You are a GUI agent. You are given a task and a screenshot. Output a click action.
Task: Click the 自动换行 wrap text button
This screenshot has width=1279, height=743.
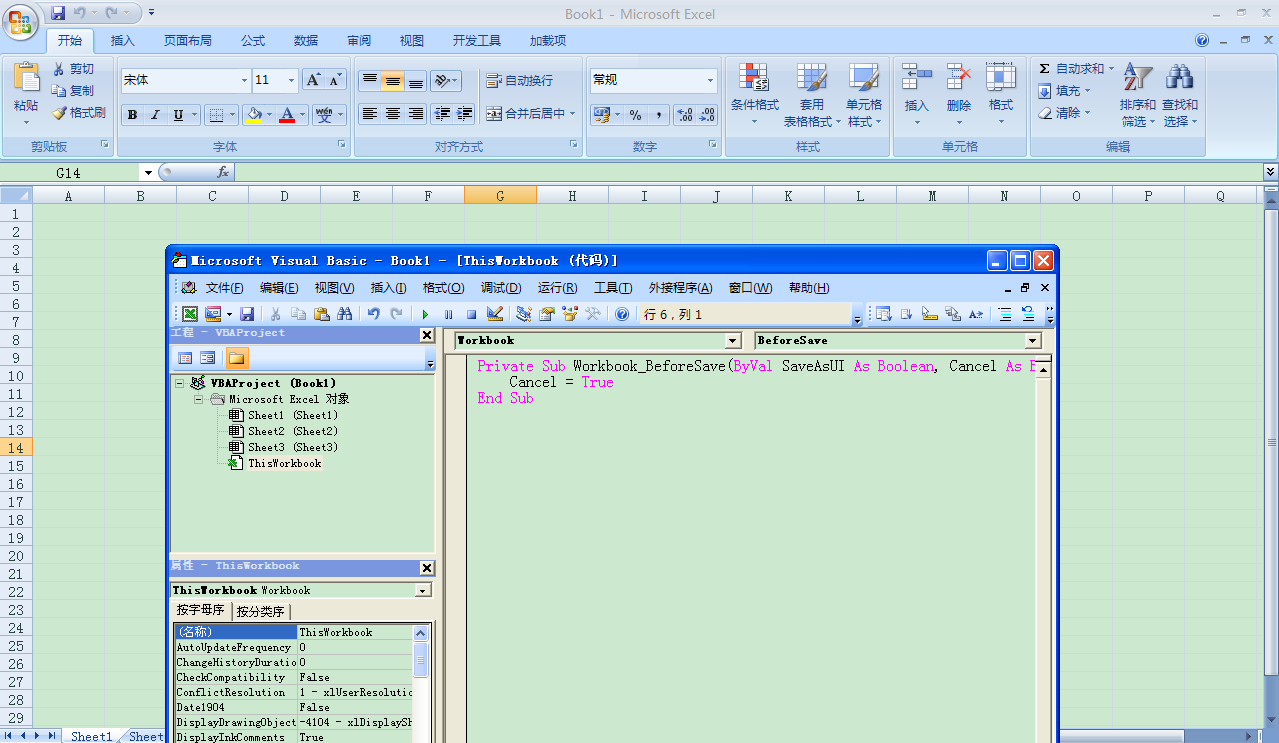click(x=519, y=80)
